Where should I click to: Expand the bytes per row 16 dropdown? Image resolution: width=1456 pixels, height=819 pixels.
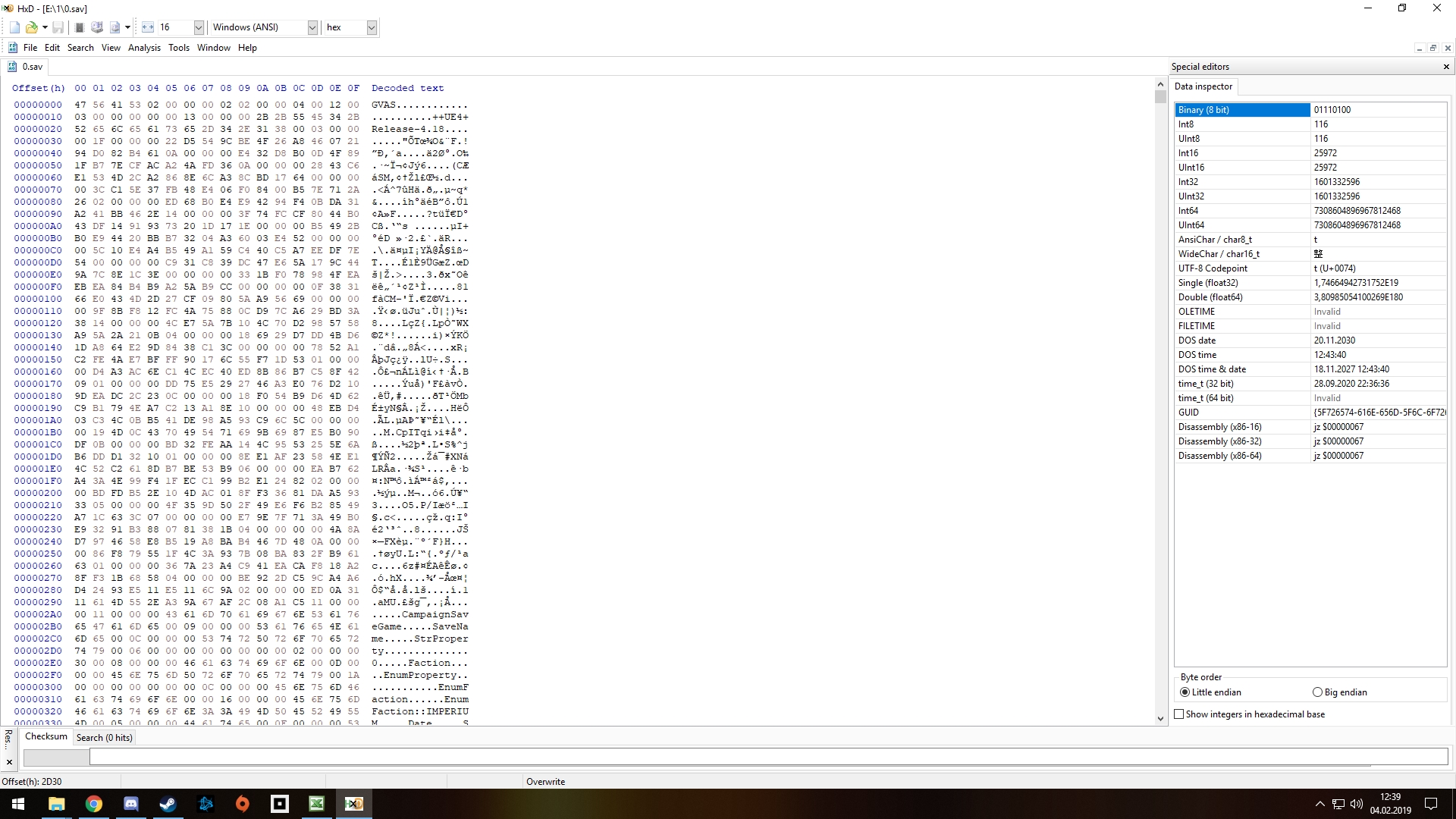[198, 27]
